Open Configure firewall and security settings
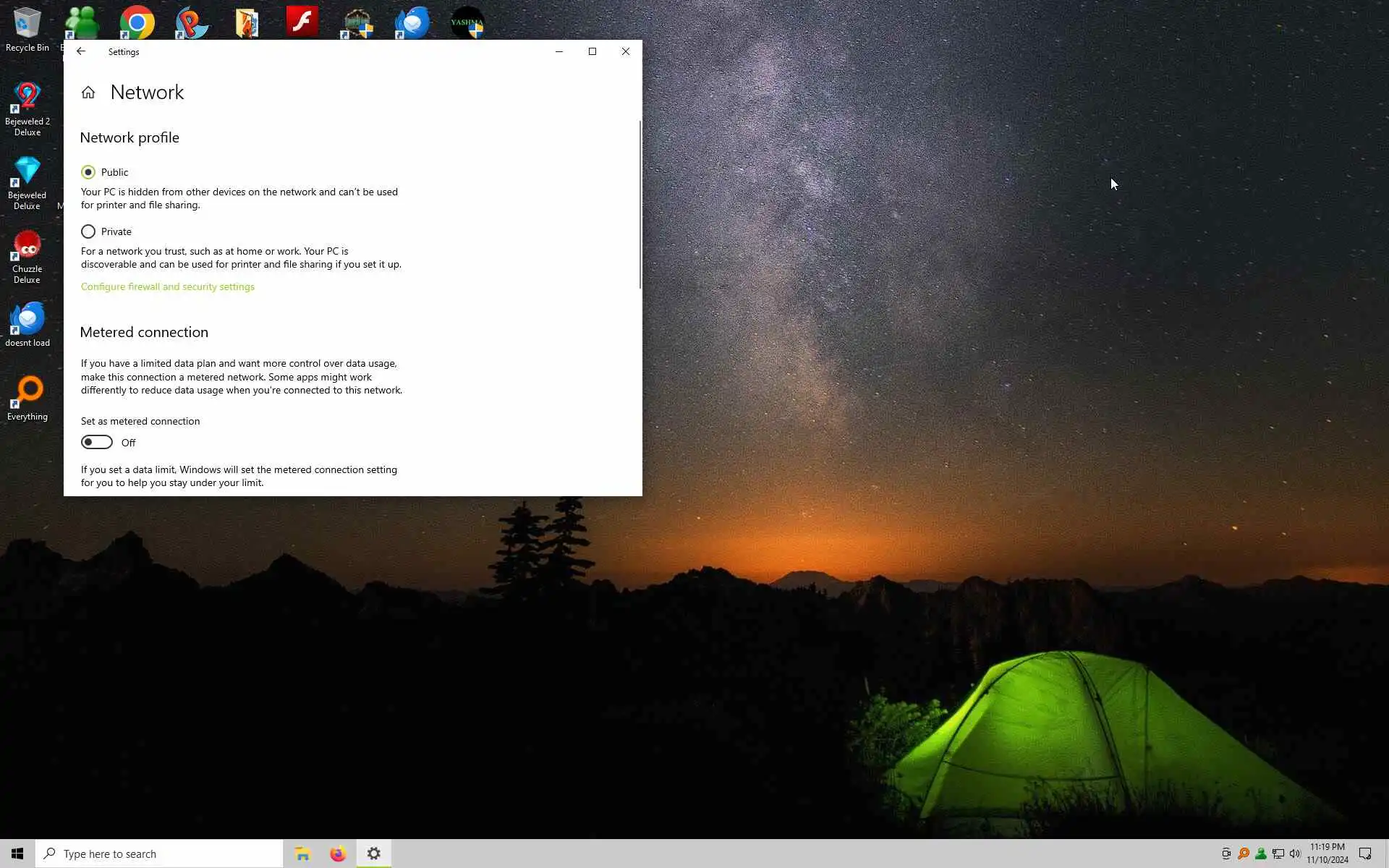This screenshot has height=868, width=1389. pos(167,286)
